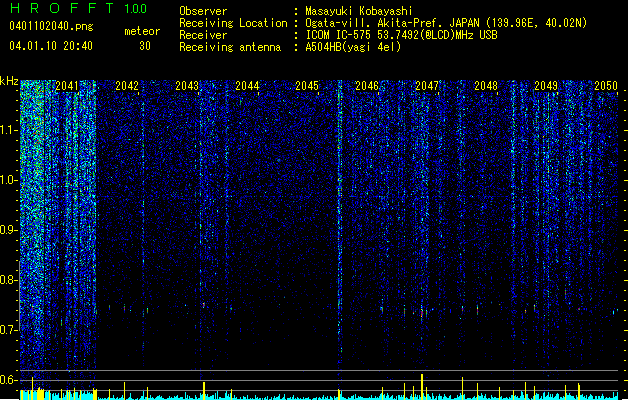Click the 2046 time marker
This screenshot has width=629, height=400.
click(x=367, y=86)
